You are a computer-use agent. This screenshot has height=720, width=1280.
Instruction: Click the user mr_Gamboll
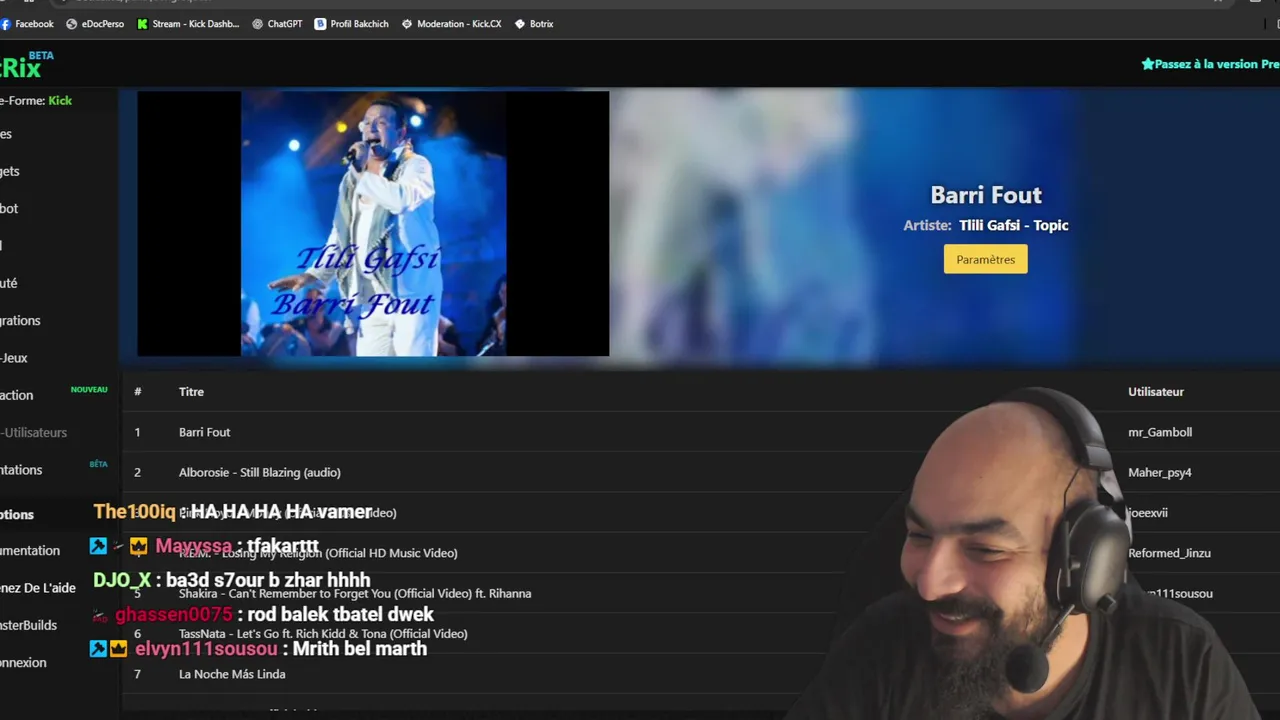1160,432
